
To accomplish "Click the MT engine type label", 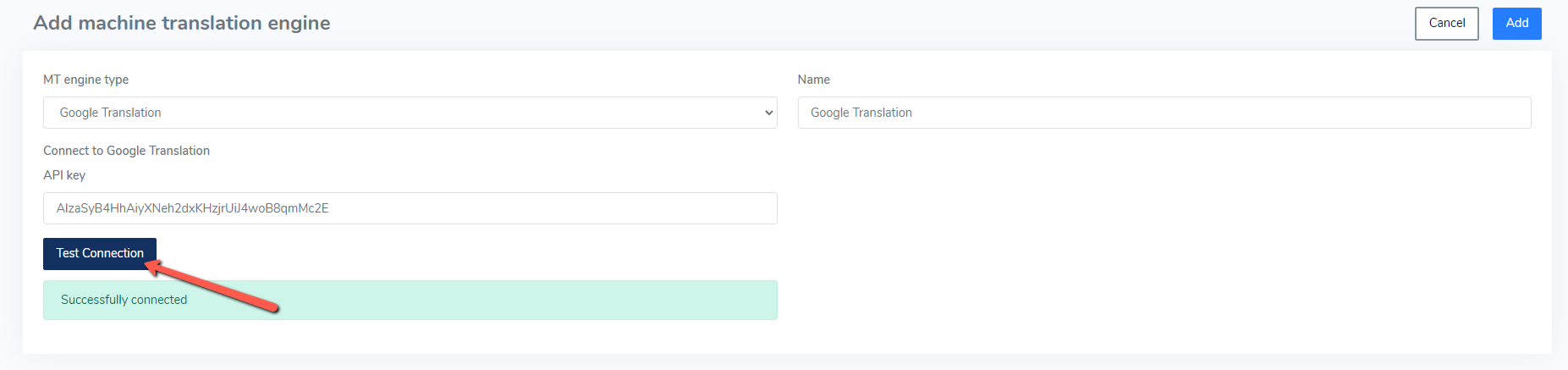I will point(85,80).
